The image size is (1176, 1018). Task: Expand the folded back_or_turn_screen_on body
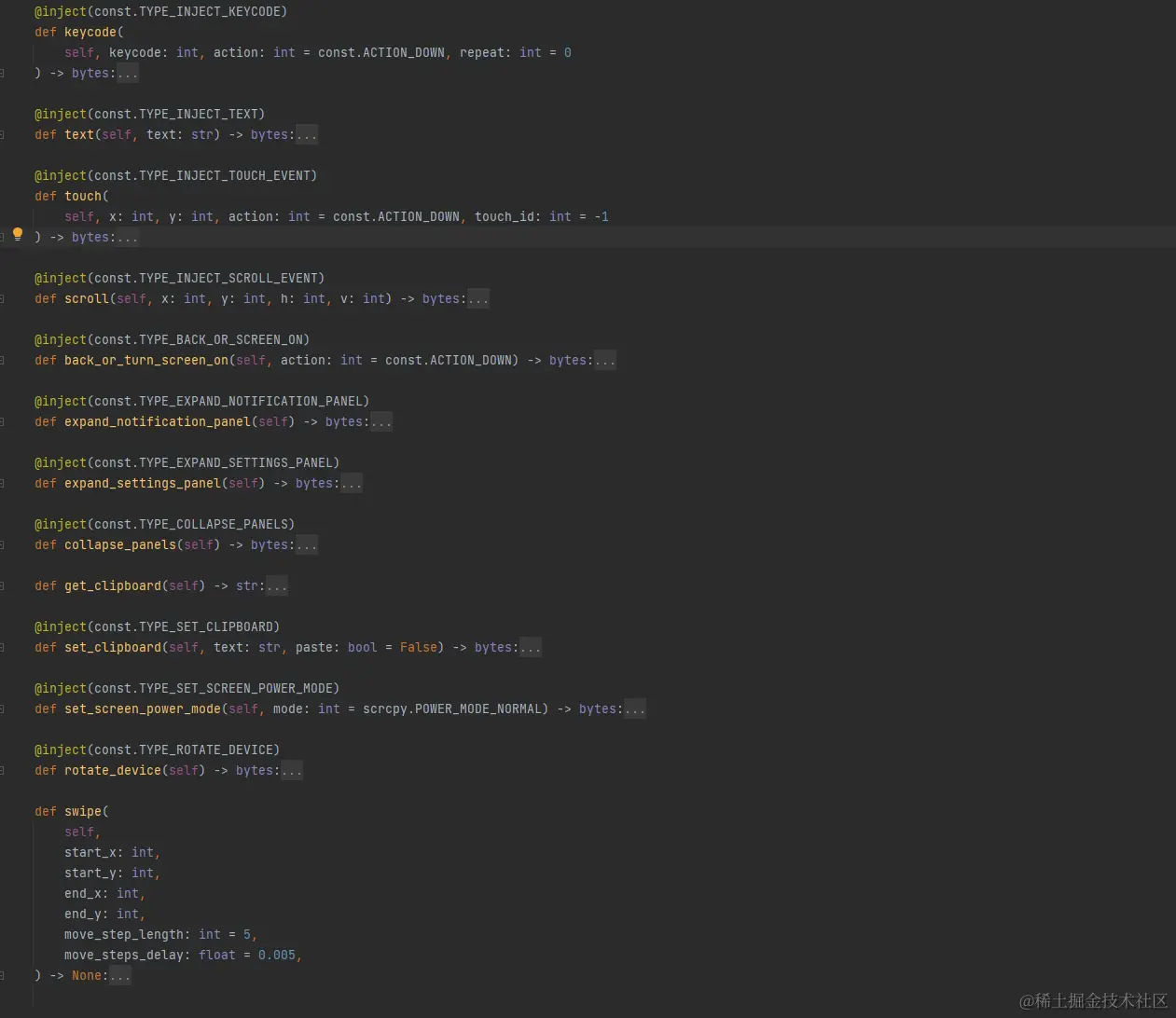coord(605,360)
